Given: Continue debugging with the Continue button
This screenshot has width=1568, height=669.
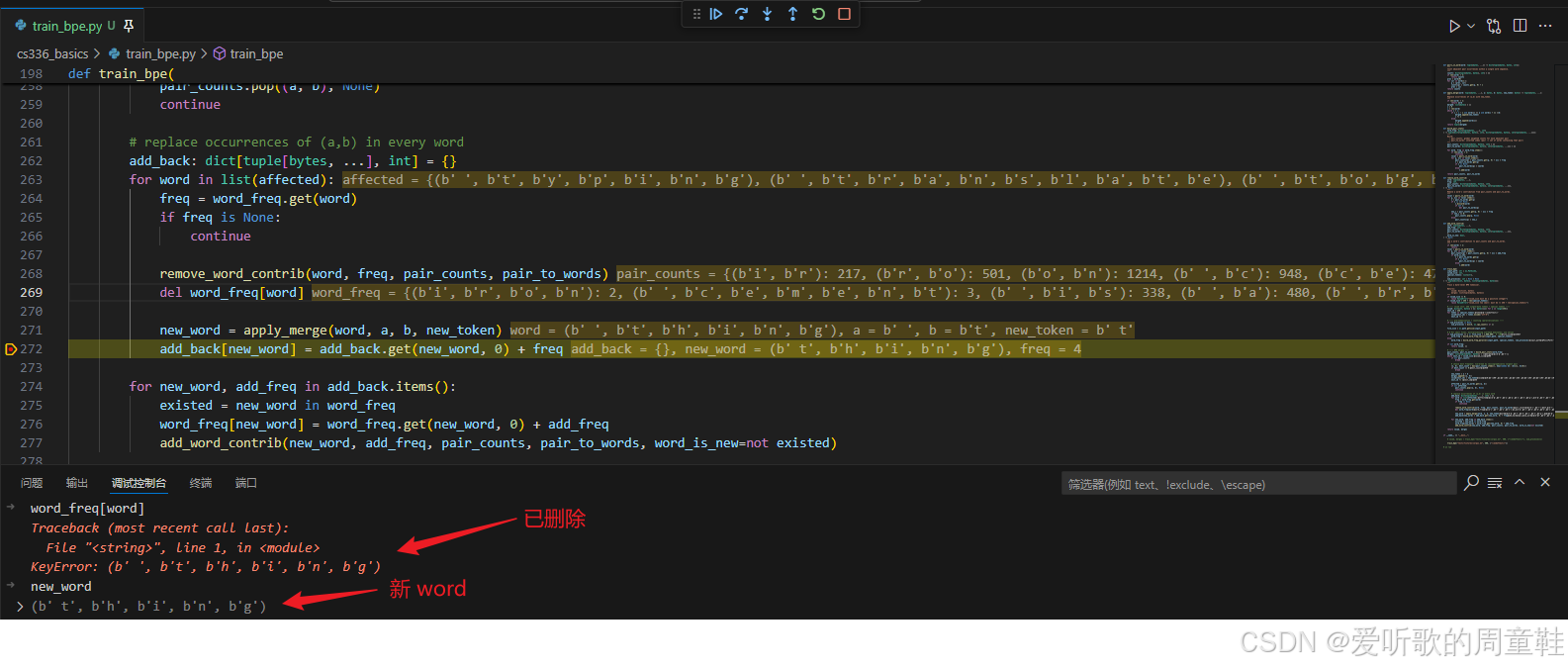Looking at the screenshot, I should coord(715,14).
